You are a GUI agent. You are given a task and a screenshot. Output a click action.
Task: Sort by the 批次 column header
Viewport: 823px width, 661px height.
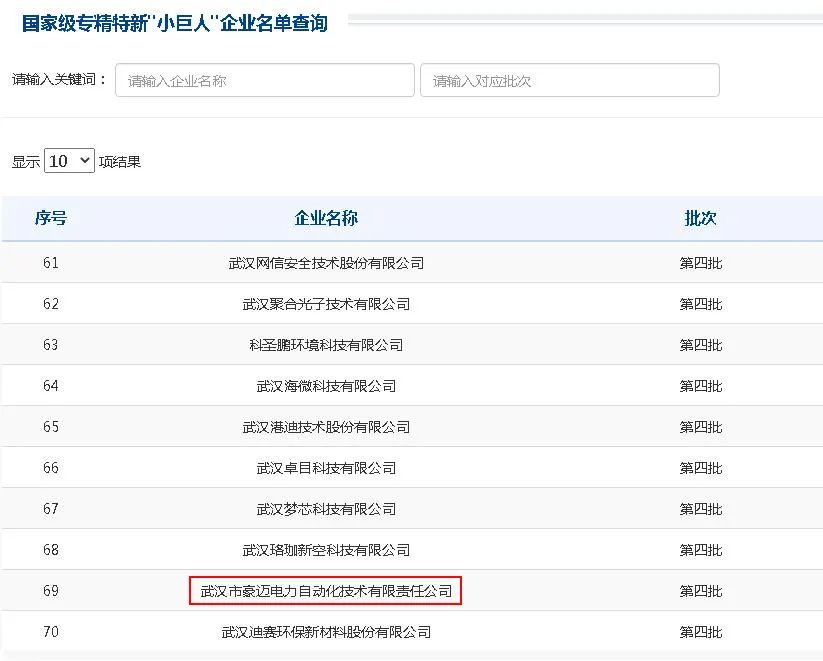coord(700,219)
